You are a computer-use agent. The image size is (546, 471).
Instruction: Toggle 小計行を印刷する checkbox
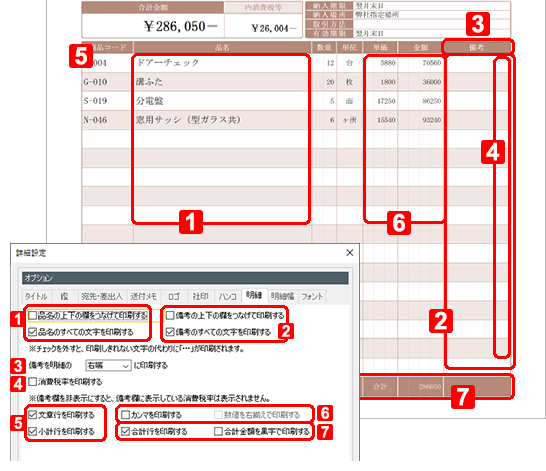(x=33, y=432)
